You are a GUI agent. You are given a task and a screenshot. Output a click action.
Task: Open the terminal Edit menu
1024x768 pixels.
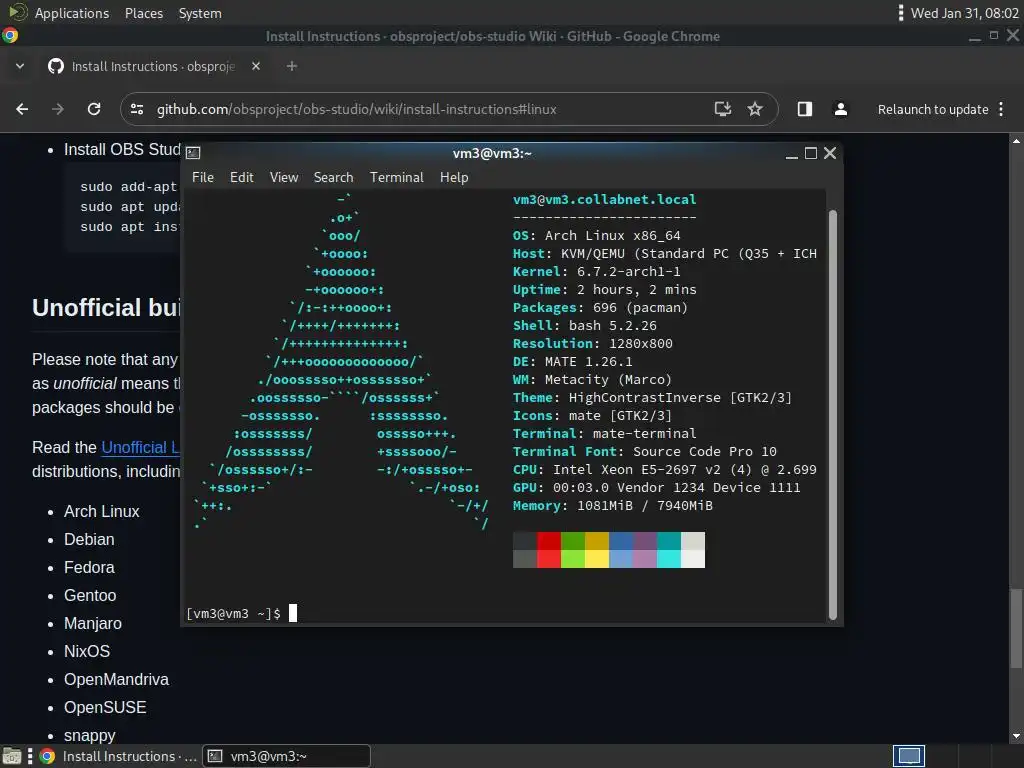241,177
